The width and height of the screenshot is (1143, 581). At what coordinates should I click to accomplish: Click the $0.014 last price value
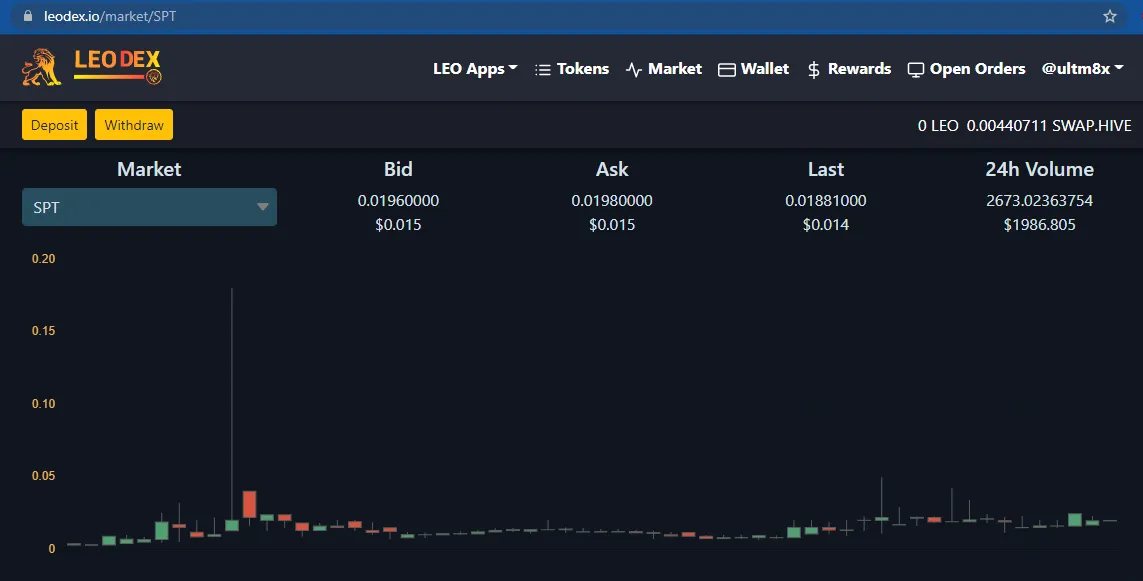(826, 225)
